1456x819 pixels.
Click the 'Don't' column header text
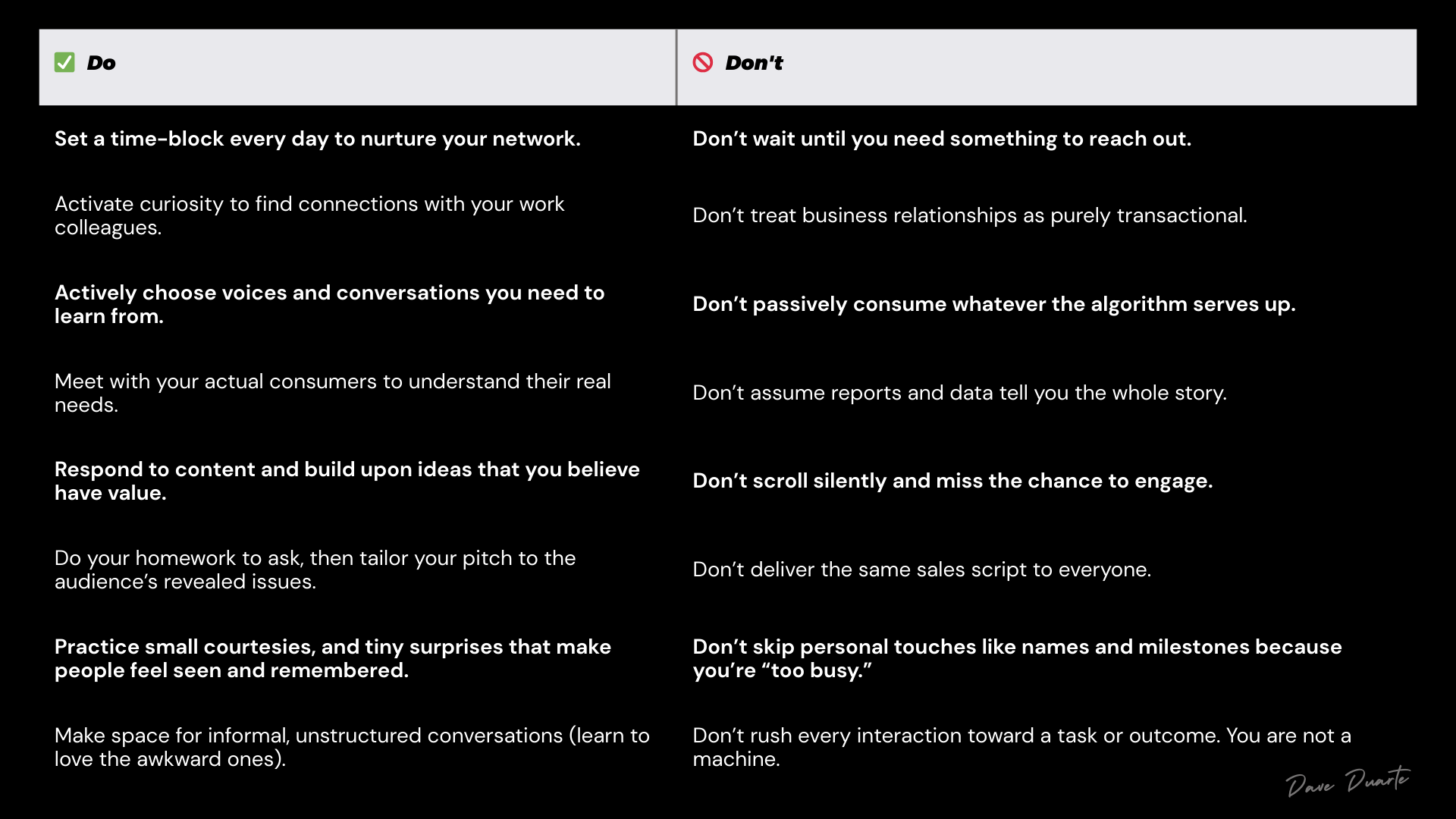(754, 63)
